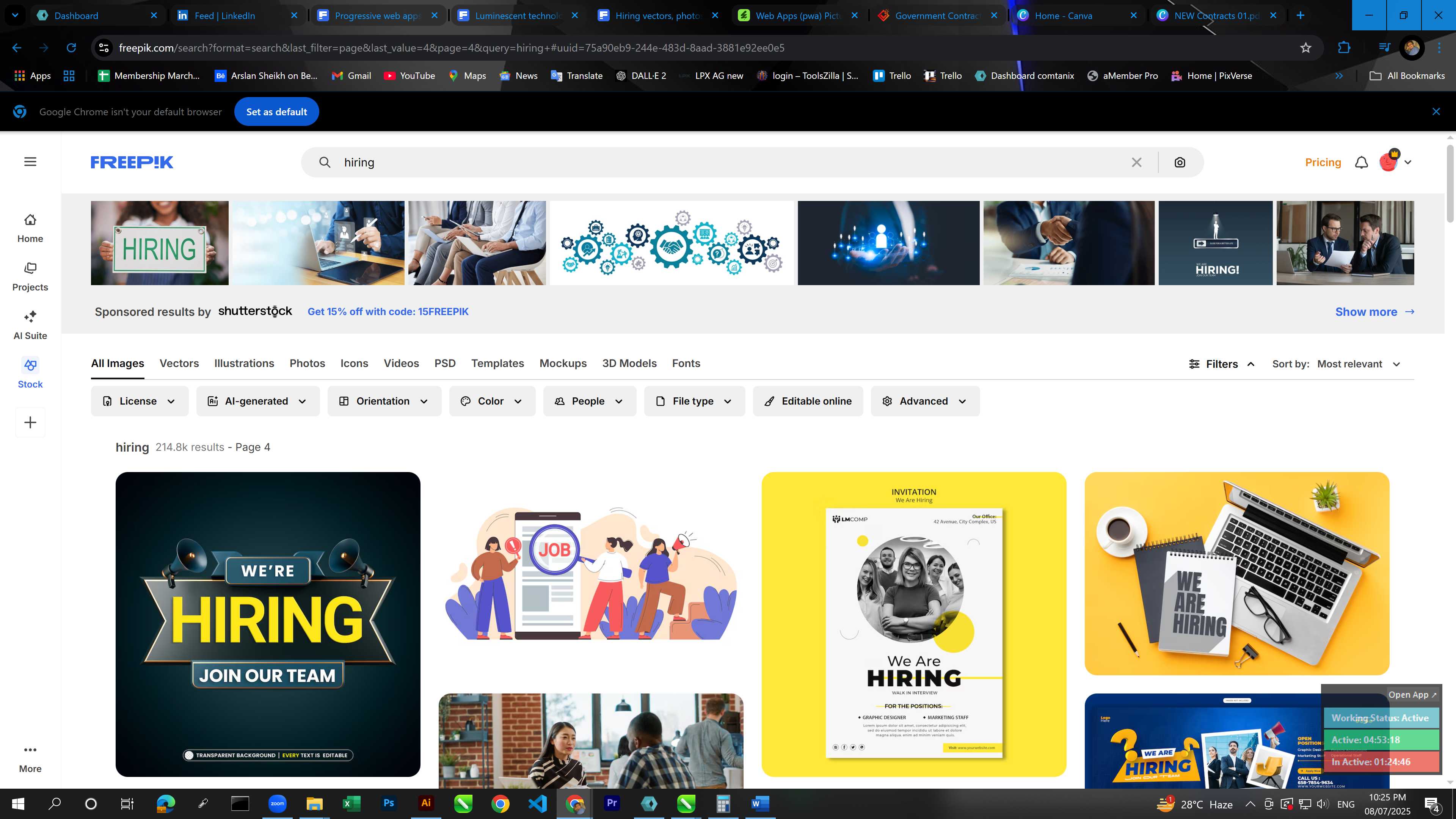Reload the current page
1456x819 pixels.
click(x=71, y=48)
